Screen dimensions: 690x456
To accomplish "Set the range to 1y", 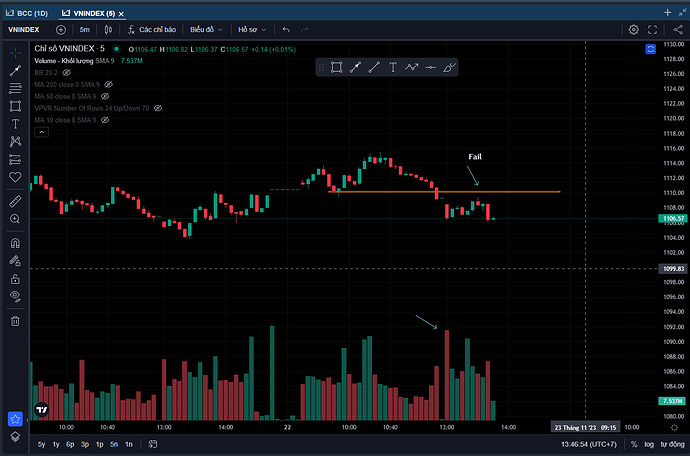I will 56,444.
